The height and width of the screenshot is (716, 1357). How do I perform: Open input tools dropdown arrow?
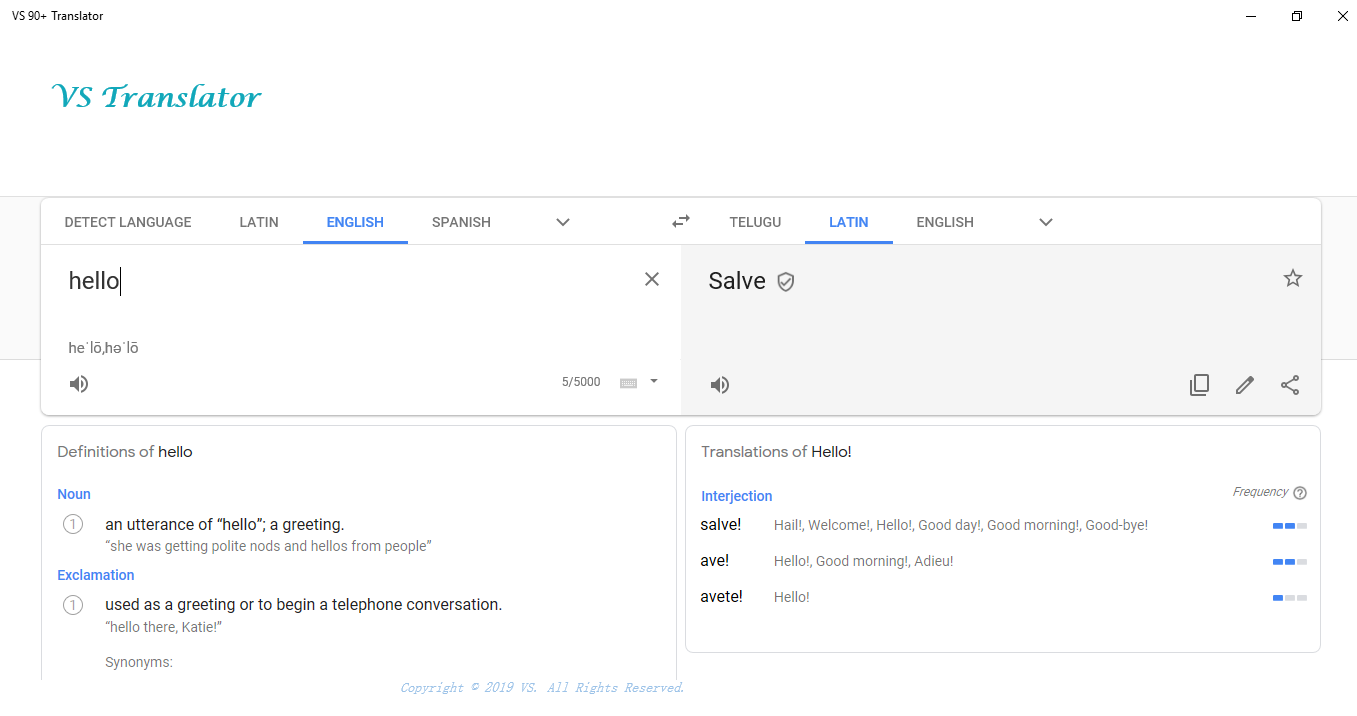pyautogui.click(x=654, y=381)
